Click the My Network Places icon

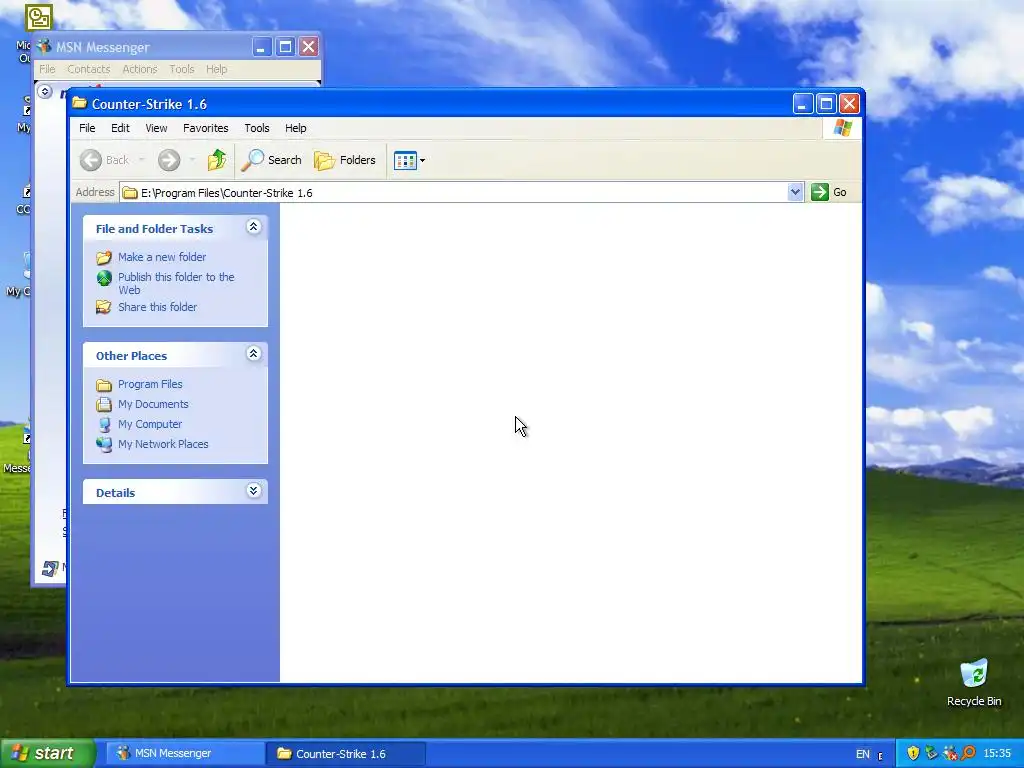click(104, 444)
